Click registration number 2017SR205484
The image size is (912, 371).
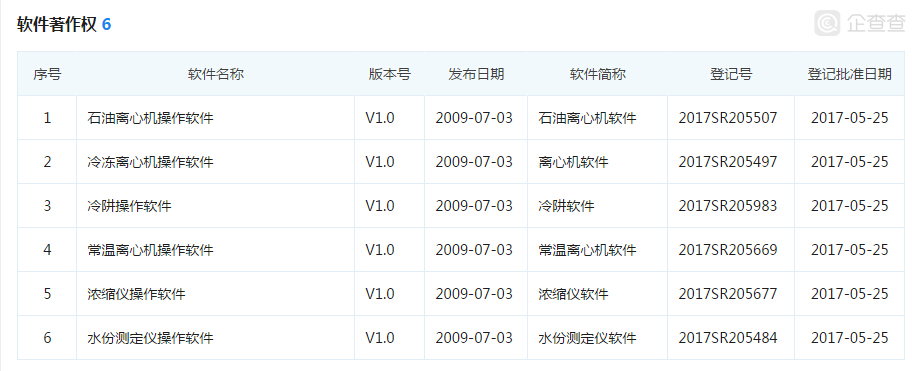tap(728, 338)
